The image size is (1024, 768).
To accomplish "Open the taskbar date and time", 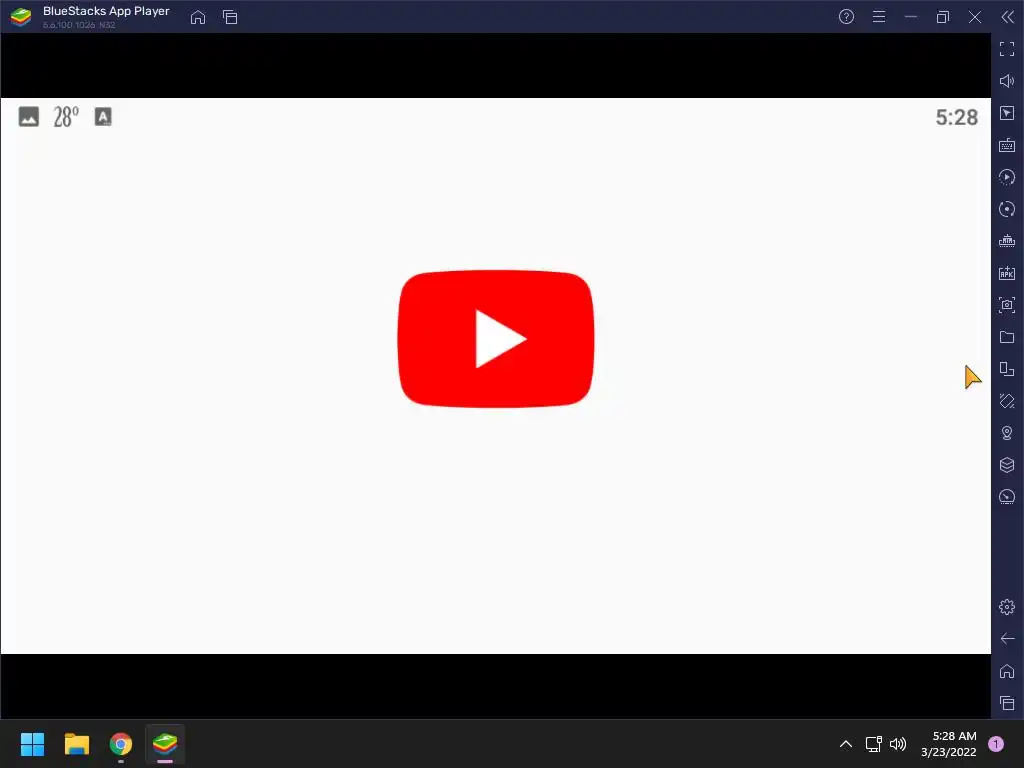I will tap(949, 744).
